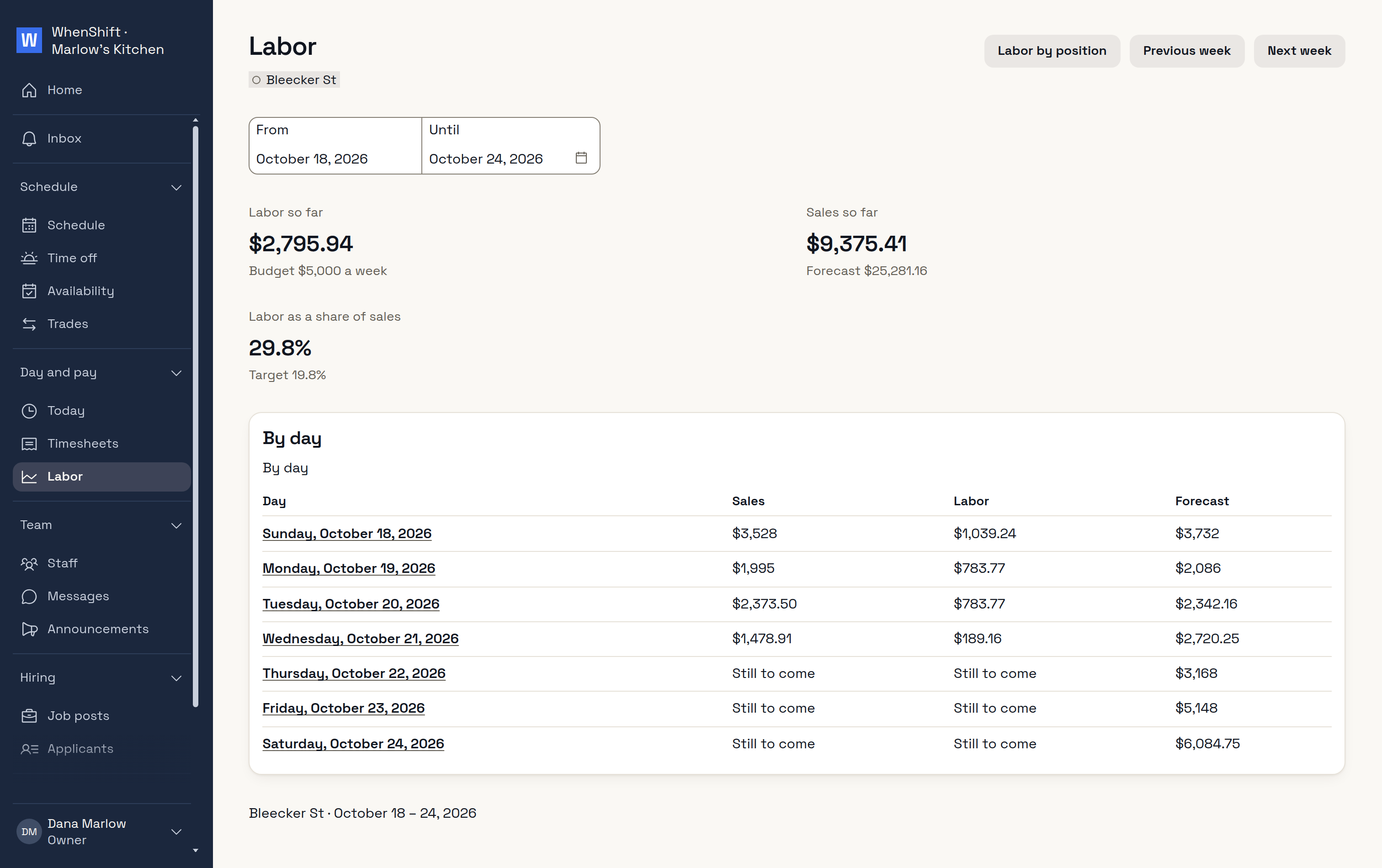
Task: Open the date picker calendar icon
Action: [x=581, y=158]
